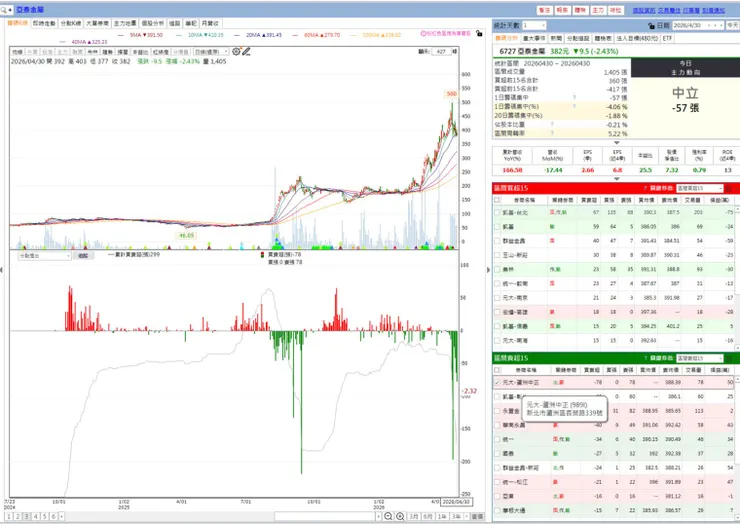This screenshot has height=524, width=740.
Task: Open the 亞泰金屬 title link
Action: pyautogui.click(x=30, y=9)
